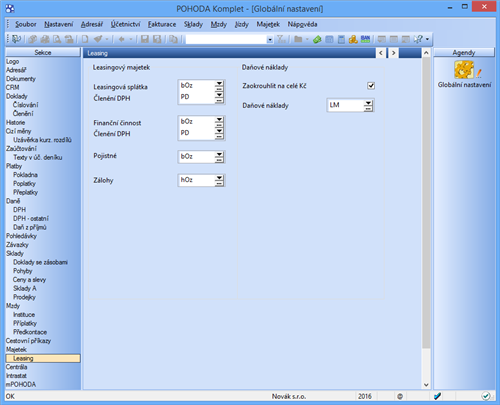Click year 2016 in the status bar

365,396
